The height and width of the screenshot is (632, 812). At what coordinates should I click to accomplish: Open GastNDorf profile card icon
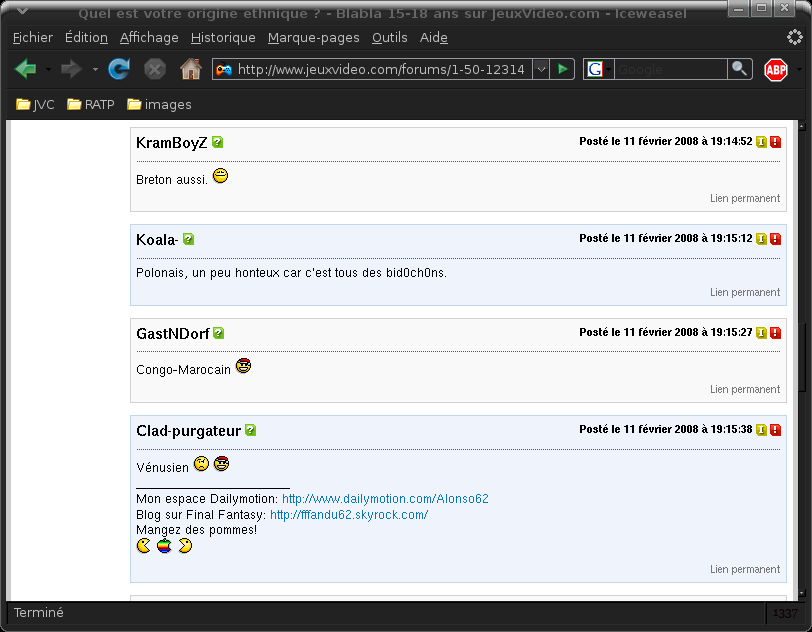pyautogui.click(x=219, y=333)
